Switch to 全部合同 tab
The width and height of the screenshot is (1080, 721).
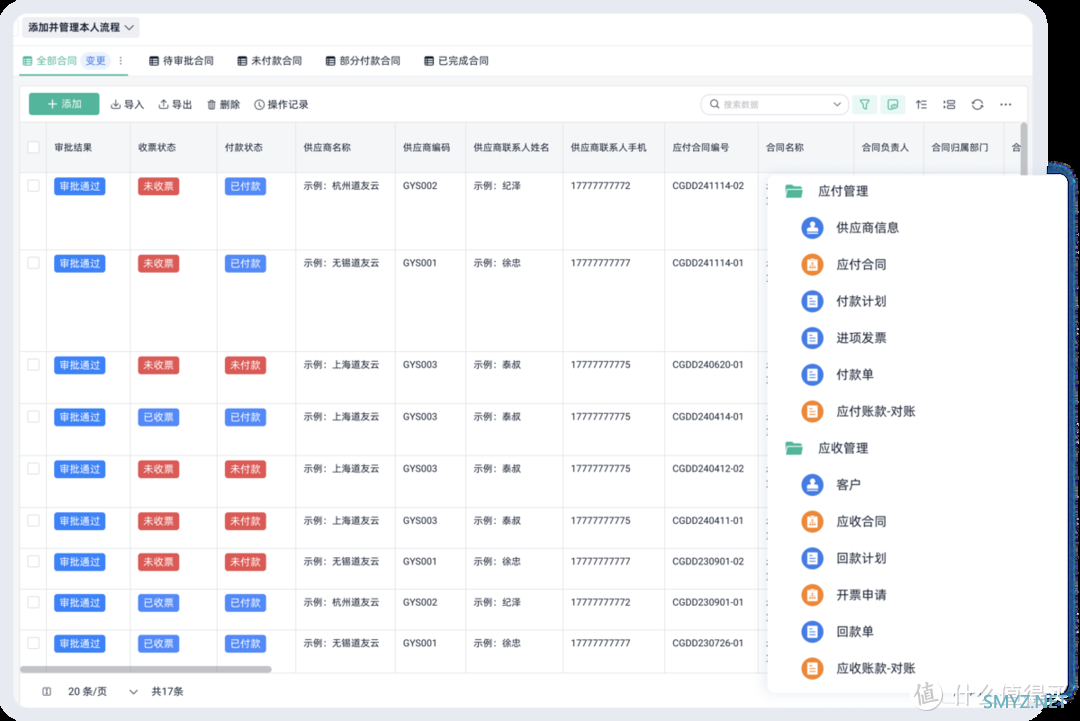coord(50,61)
